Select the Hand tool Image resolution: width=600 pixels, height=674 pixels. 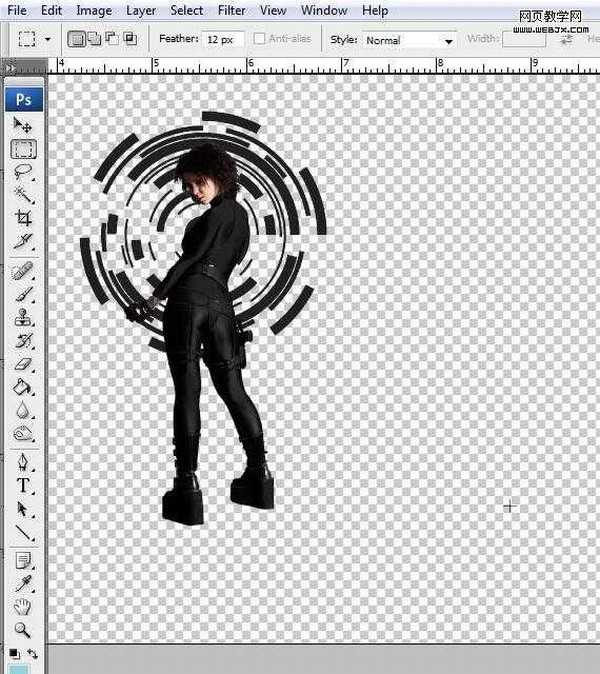[22, 607]
